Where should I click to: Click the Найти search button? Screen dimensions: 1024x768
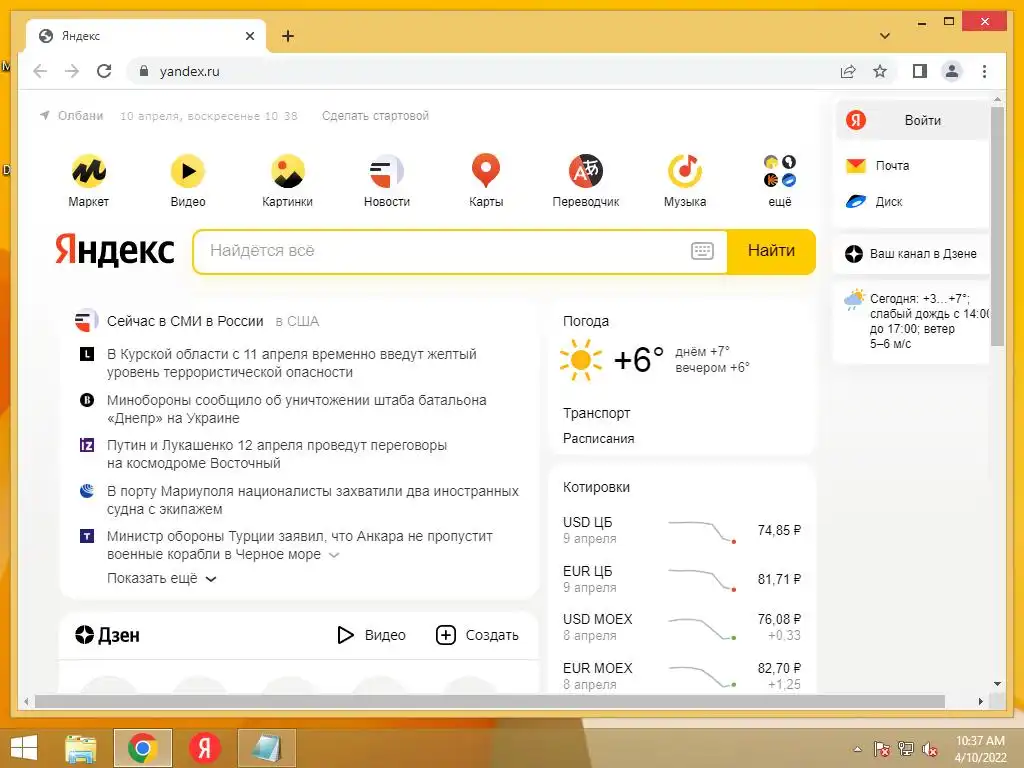pos(771,251)
